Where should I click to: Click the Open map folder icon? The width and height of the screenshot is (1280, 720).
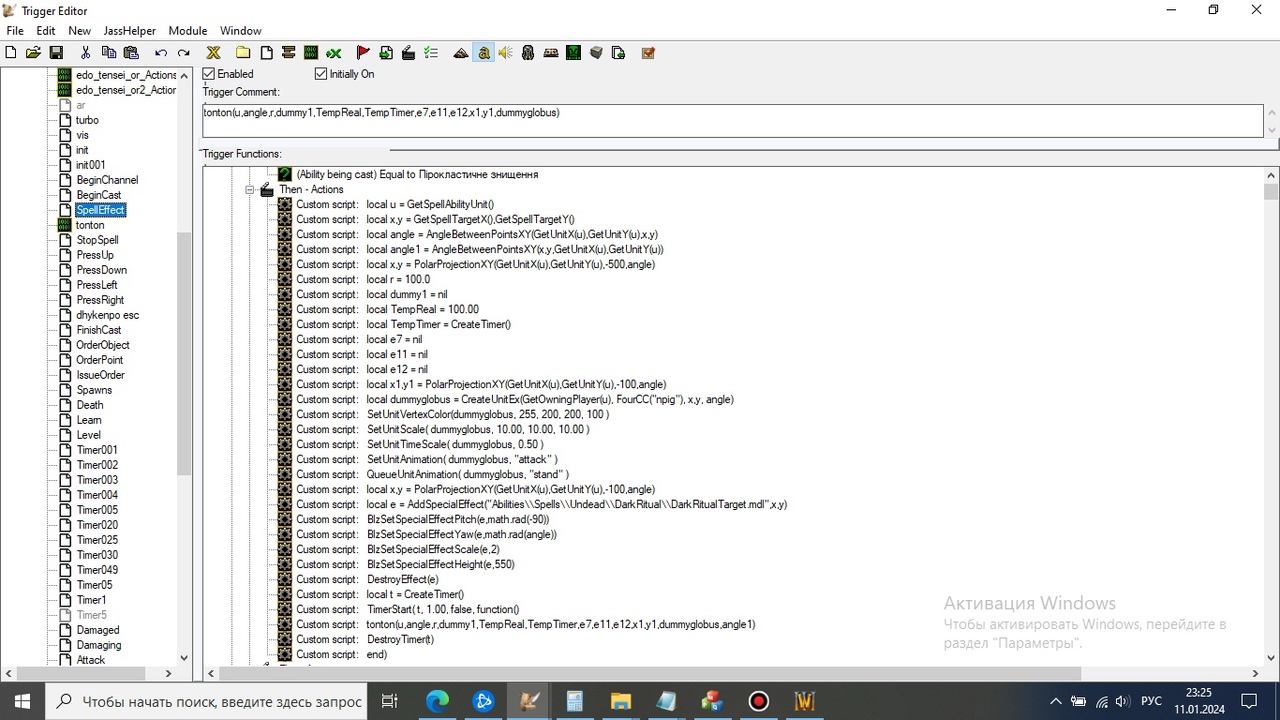[x=33, y=53]
